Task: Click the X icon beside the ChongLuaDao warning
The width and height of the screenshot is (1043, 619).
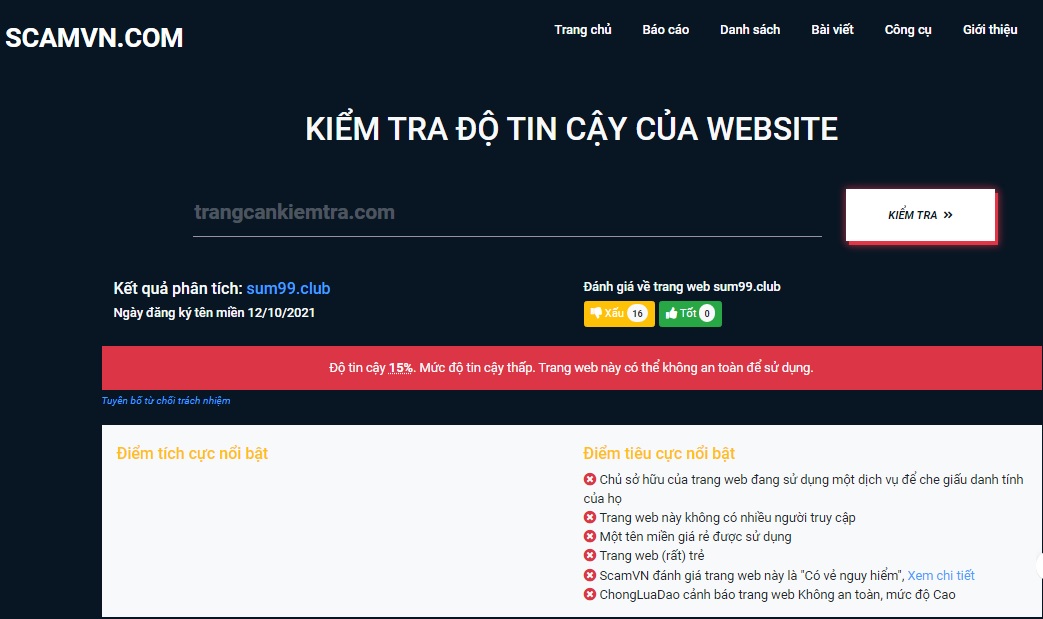Action: [x=588, y=593]
